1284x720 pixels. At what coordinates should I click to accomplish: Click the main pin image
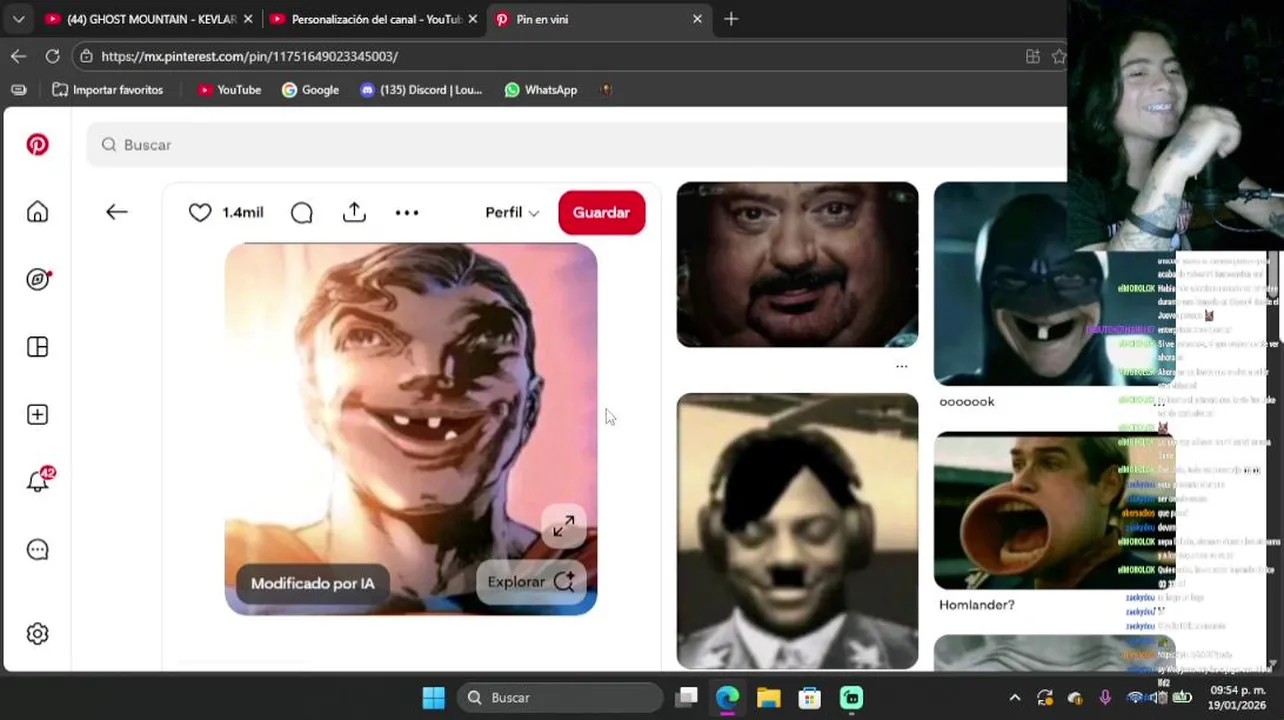411,429
